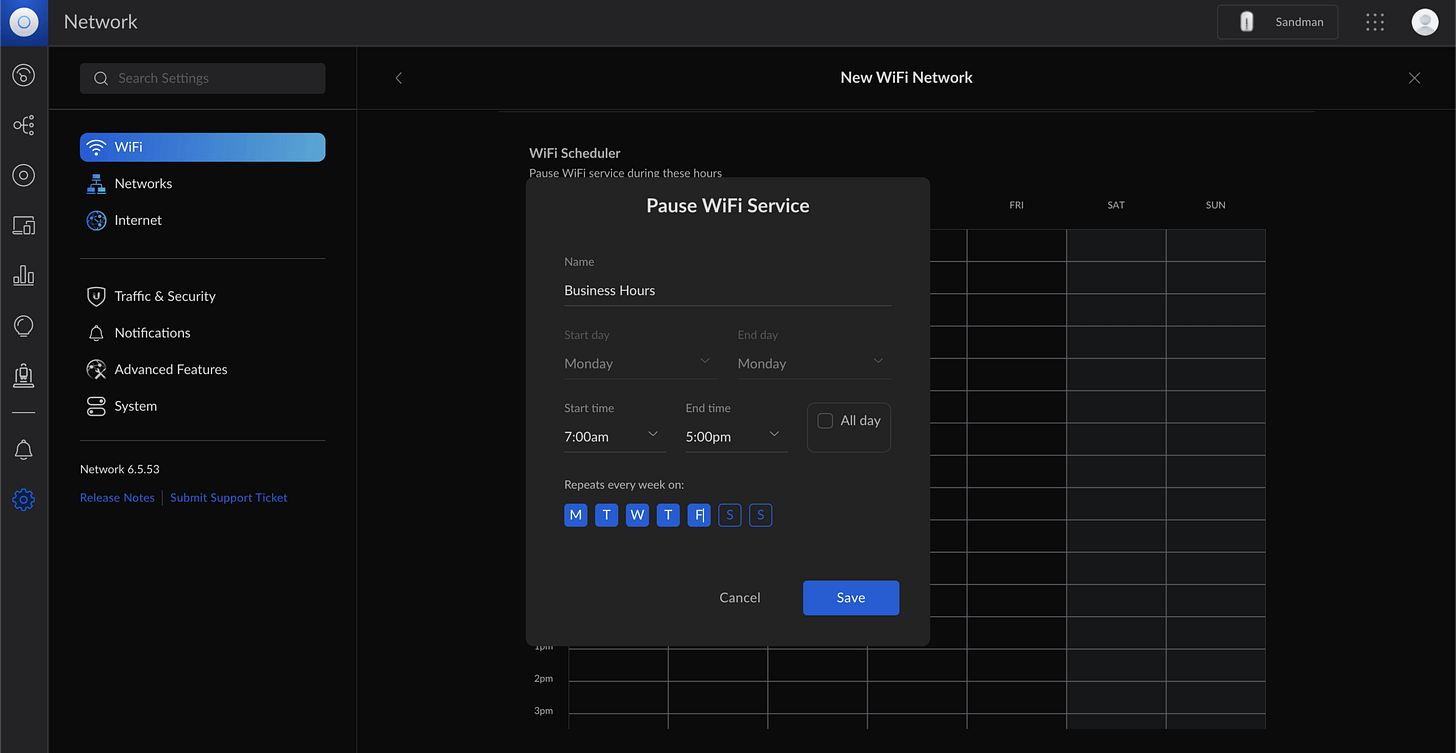Open the Release Notes link

117,497
